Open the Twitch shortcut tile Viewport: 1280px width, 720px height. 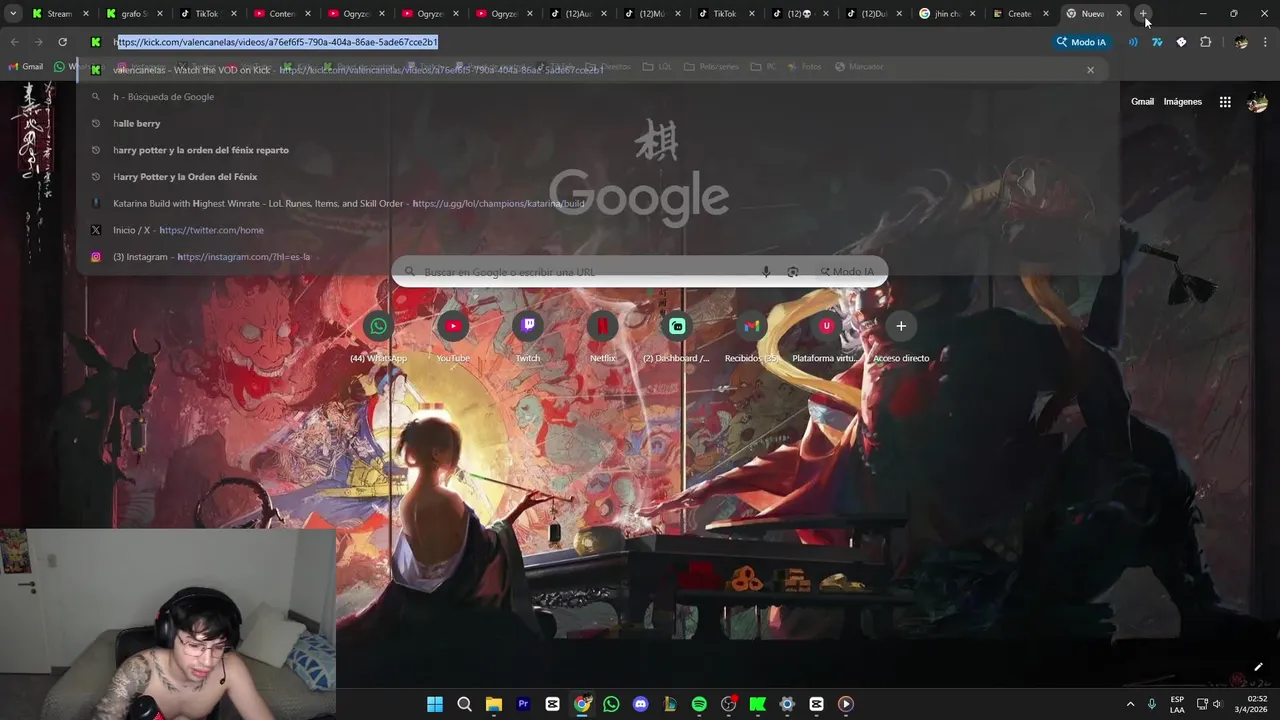[x=528, y=337]
